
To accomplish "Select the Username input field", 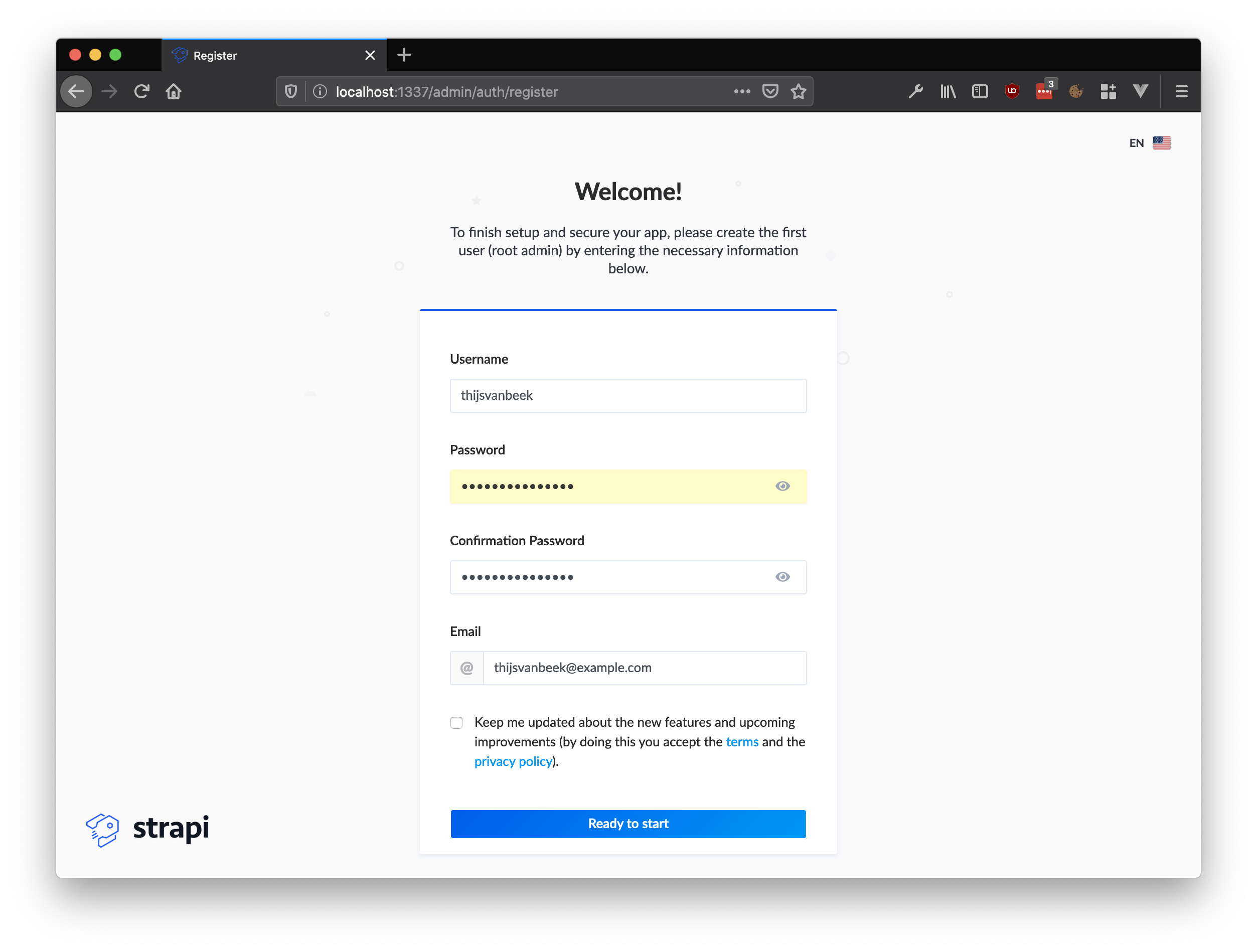I will pos(629,395).
